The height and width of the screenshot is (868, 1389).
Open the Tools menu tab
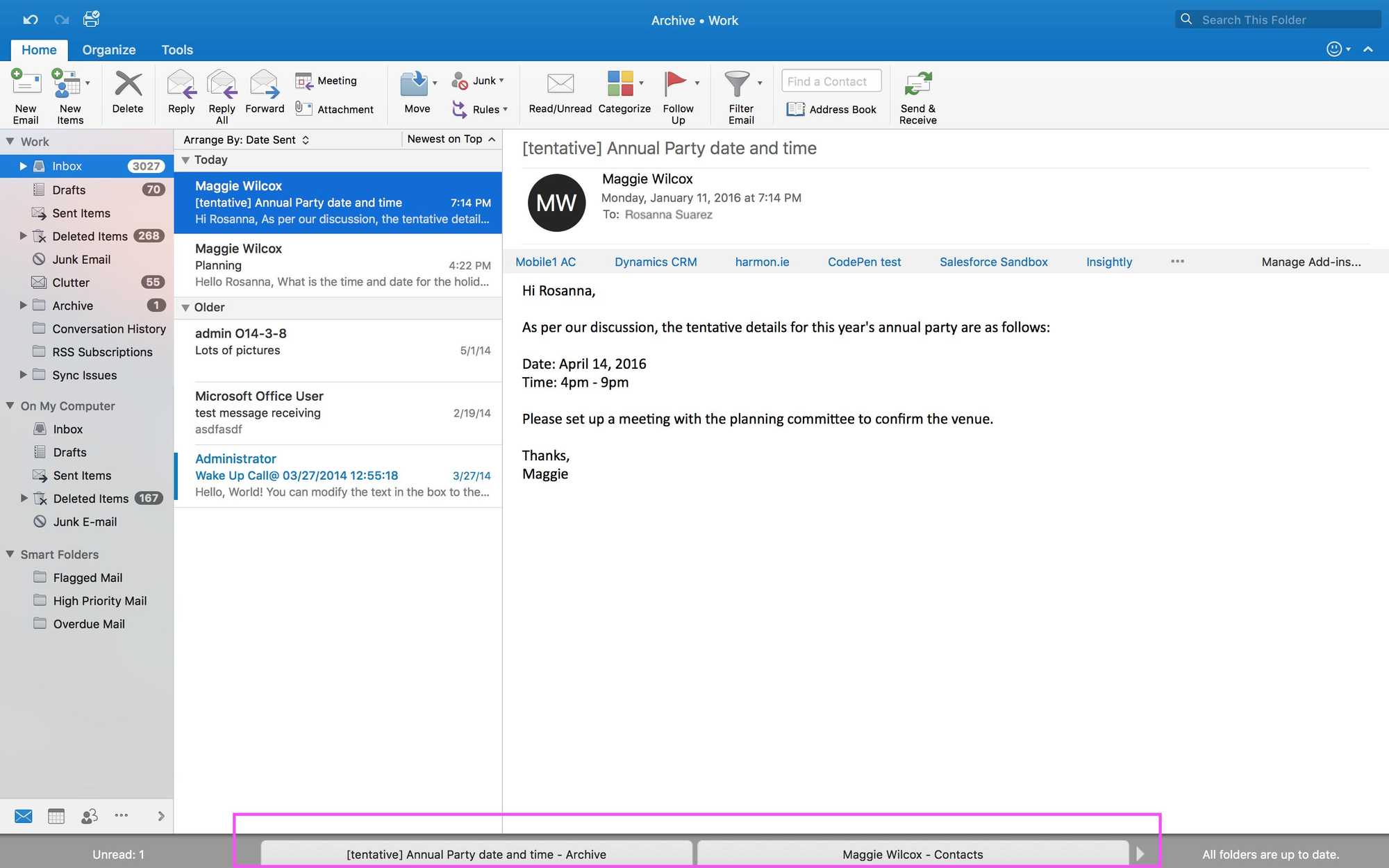(x=176, y=49)
